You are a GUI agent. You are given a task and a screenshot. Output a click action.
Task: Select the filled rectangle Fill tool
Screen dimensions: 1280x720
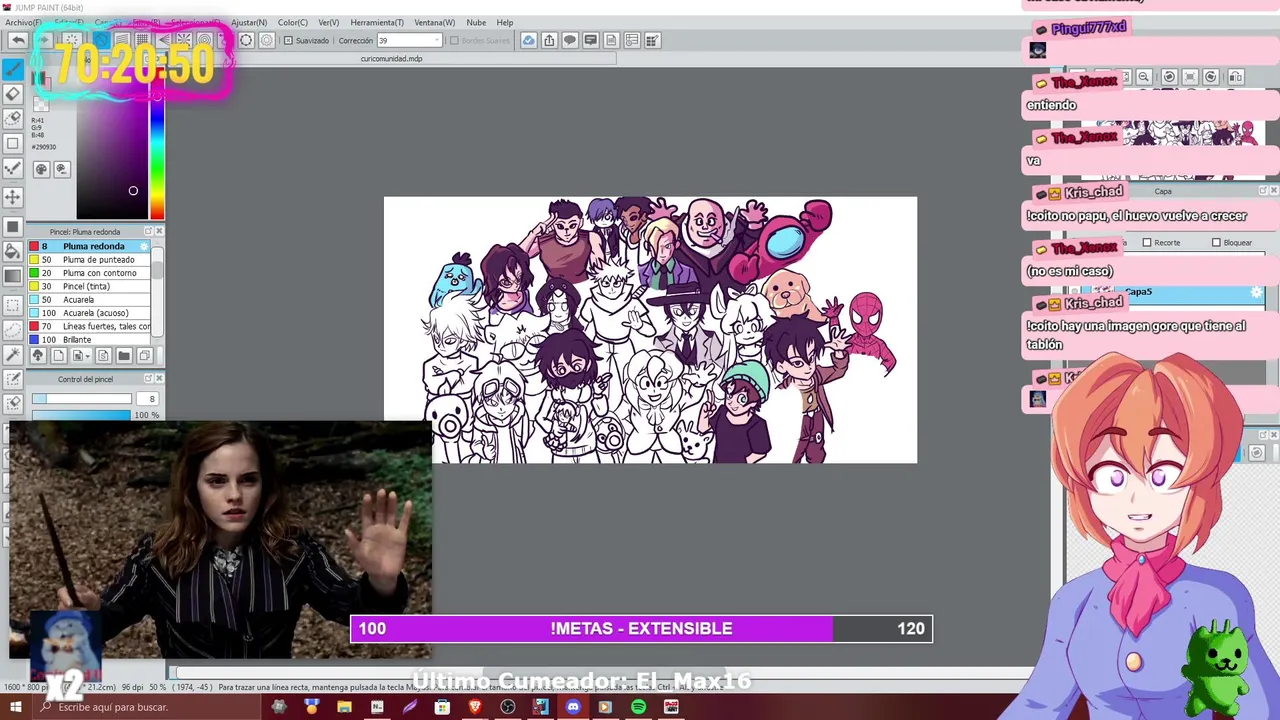click(x=13, y=227)
